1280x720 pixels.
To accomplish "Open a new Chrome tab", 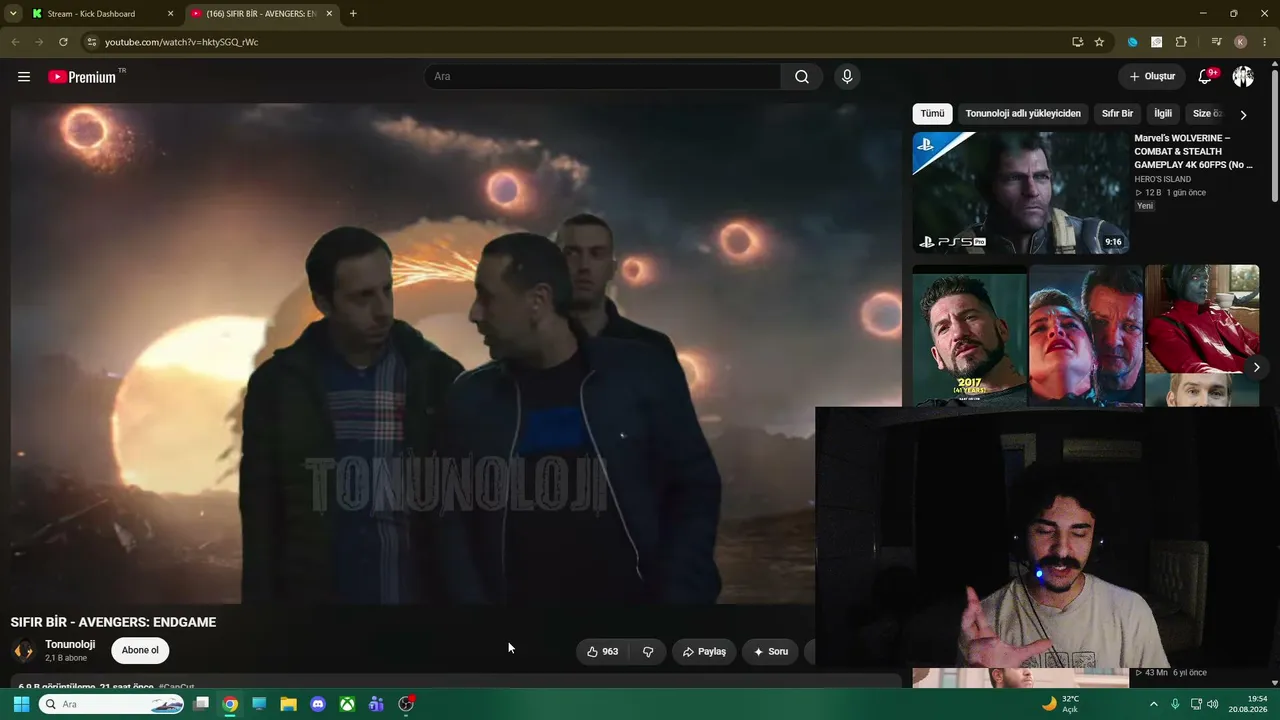I will tap(353, 14).
